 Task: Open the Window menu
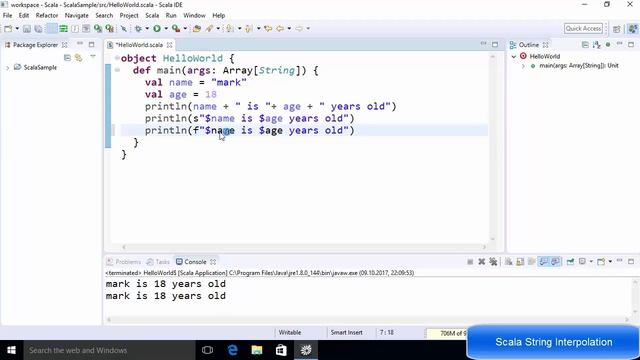click(x=194, y=16)
